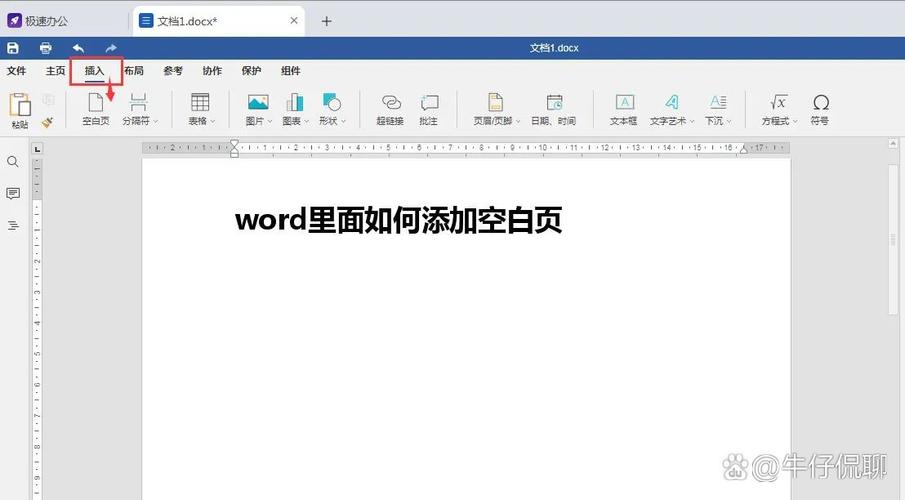Click the chart (图表) icon

tap(294, 102)
